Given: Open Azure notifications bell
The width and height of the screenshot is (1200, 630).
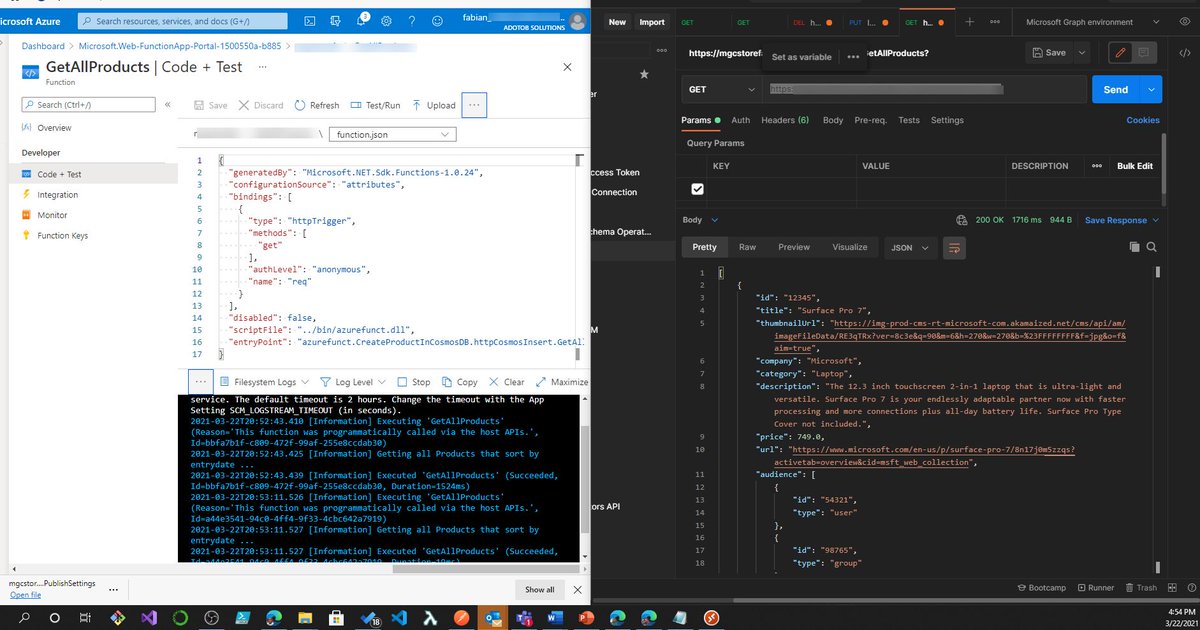Looking at the screenshot, I should coord(361,20).
